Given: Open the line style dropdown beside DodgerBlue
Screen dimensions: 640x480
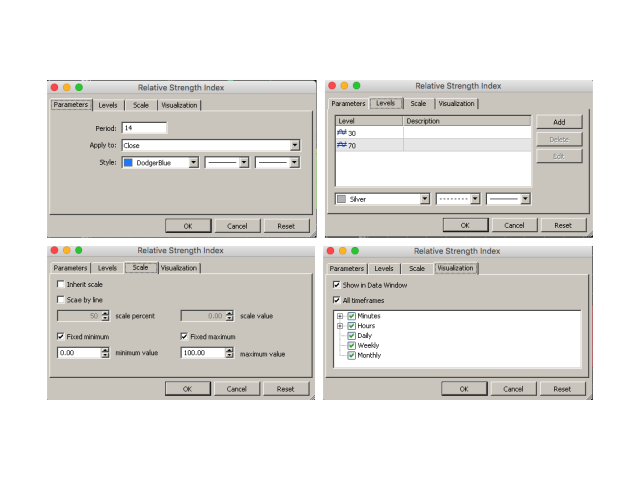Looking at the screenshot, I should 244,162.
